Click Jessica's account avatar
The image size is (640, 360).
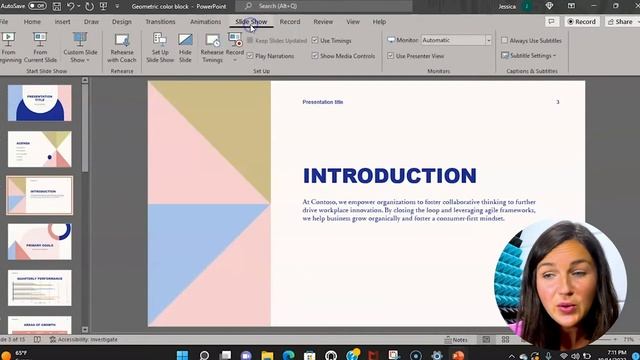coord(527,6)
